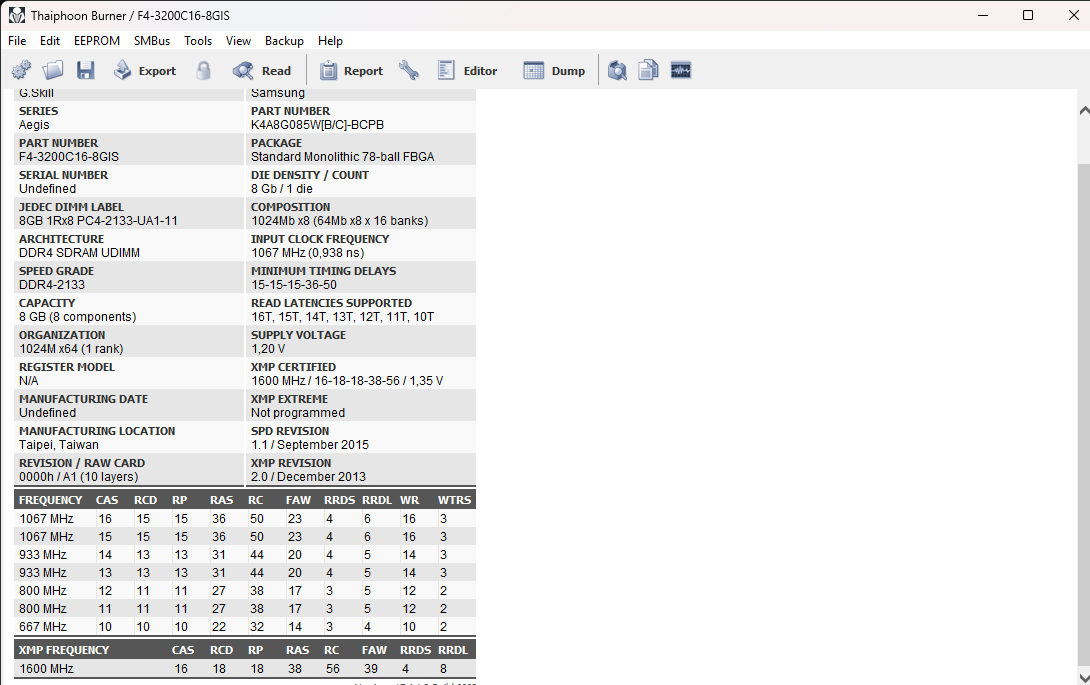This screenshot has height=685, width=1090.
Task: Click the composition 1024Mb x8 value
Action: click(x=339, y=220)
